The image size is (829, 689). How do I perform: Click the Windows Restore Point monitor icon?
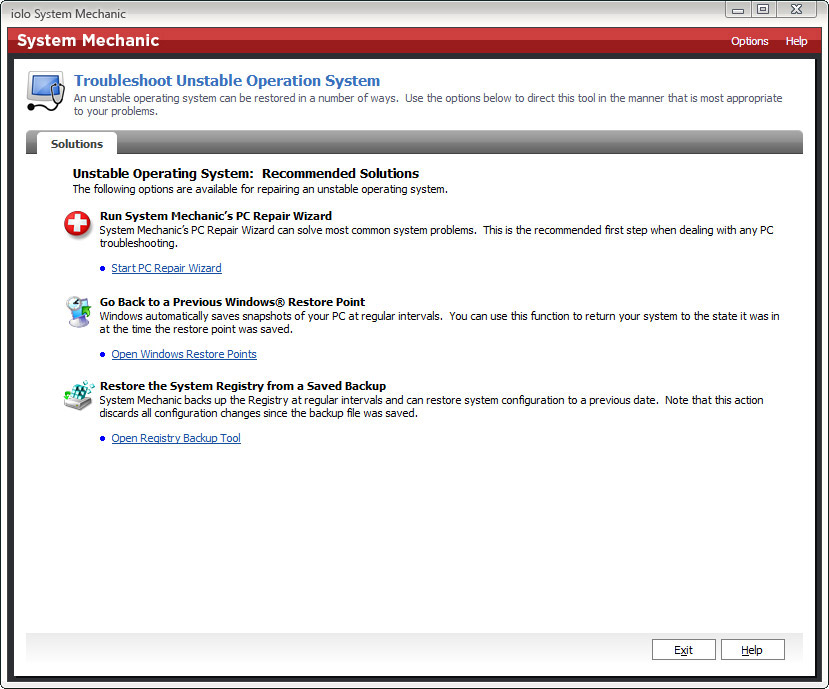point(79,311)
